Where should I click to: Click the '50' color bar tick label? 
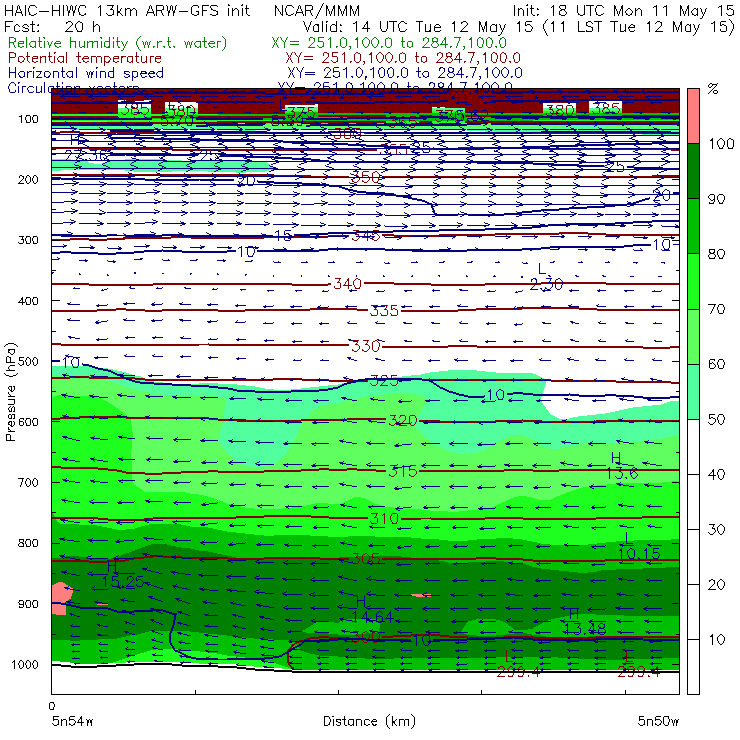717,420
